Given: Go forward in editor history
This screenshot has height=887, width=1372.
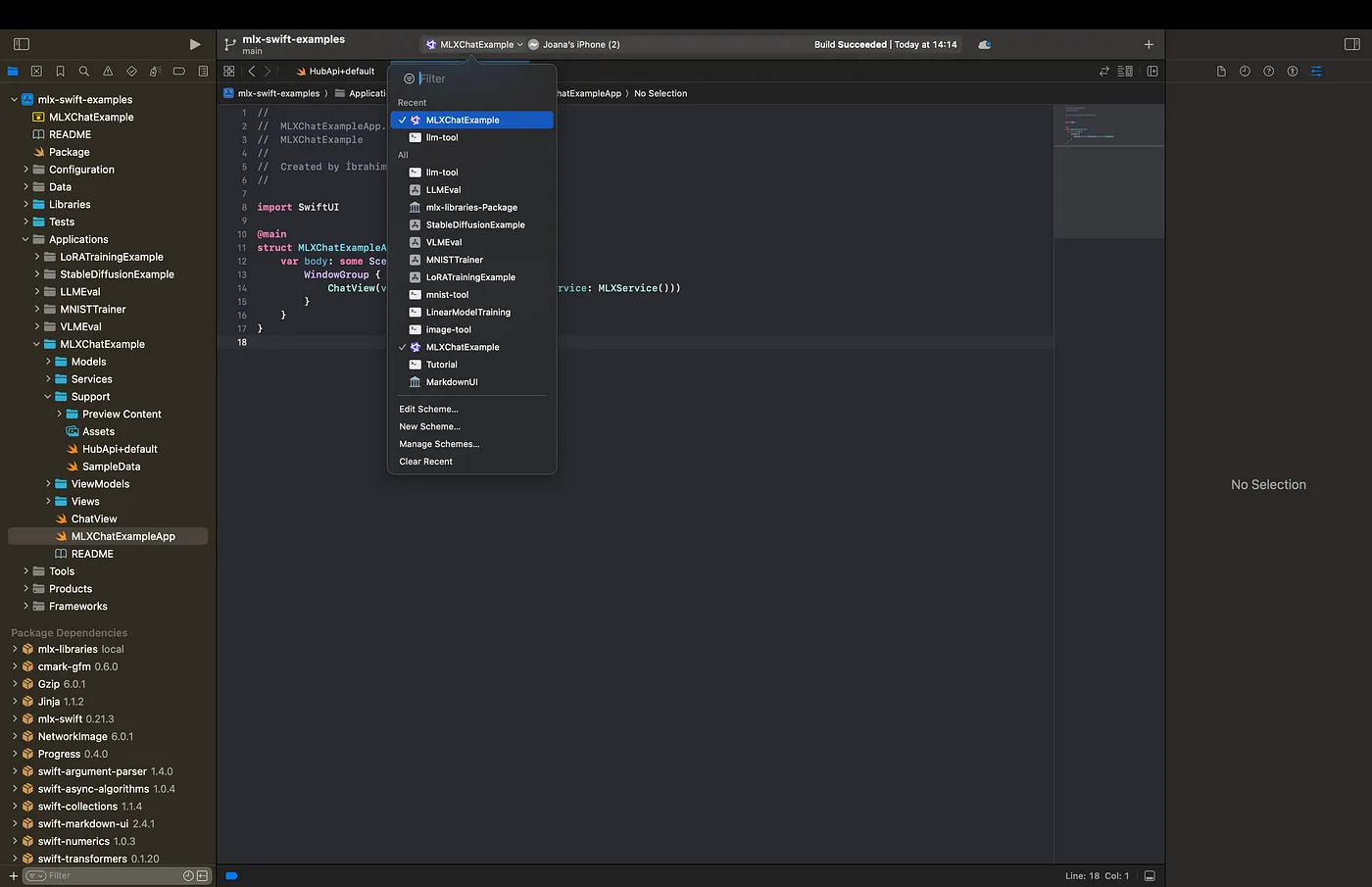Looking at the screenshot, I should click(x=268, y=72).
